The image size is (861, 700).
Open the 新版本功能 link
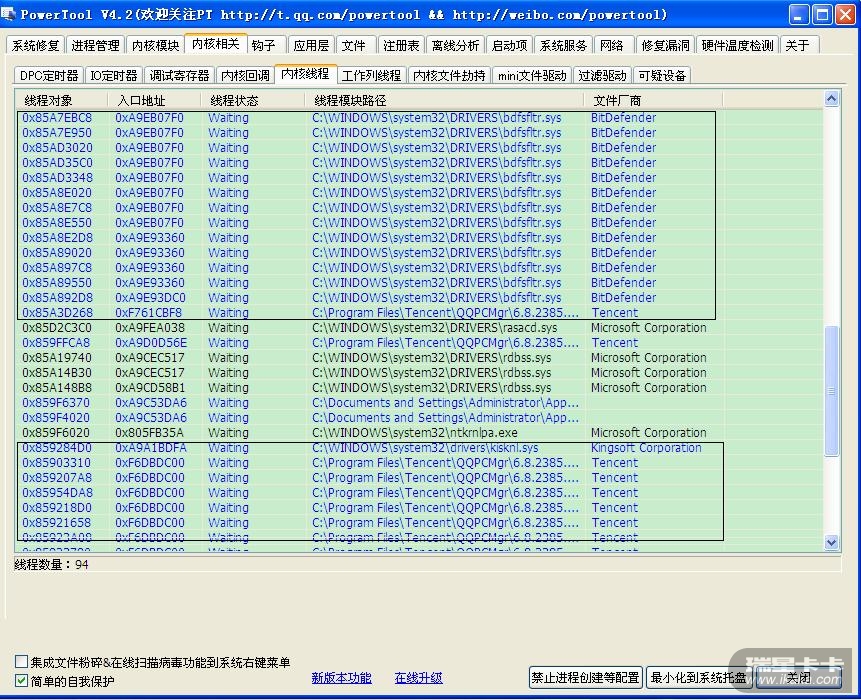(x=342, y=678)
